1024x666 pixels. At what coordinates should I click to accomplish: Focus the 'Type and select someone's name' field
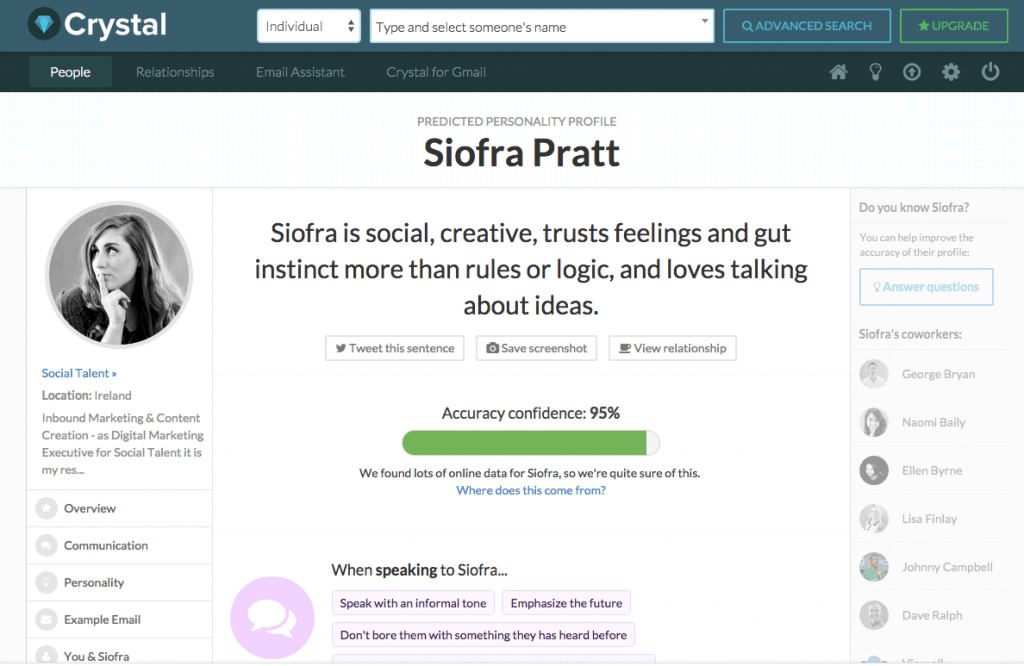click(x=541, y=26)
